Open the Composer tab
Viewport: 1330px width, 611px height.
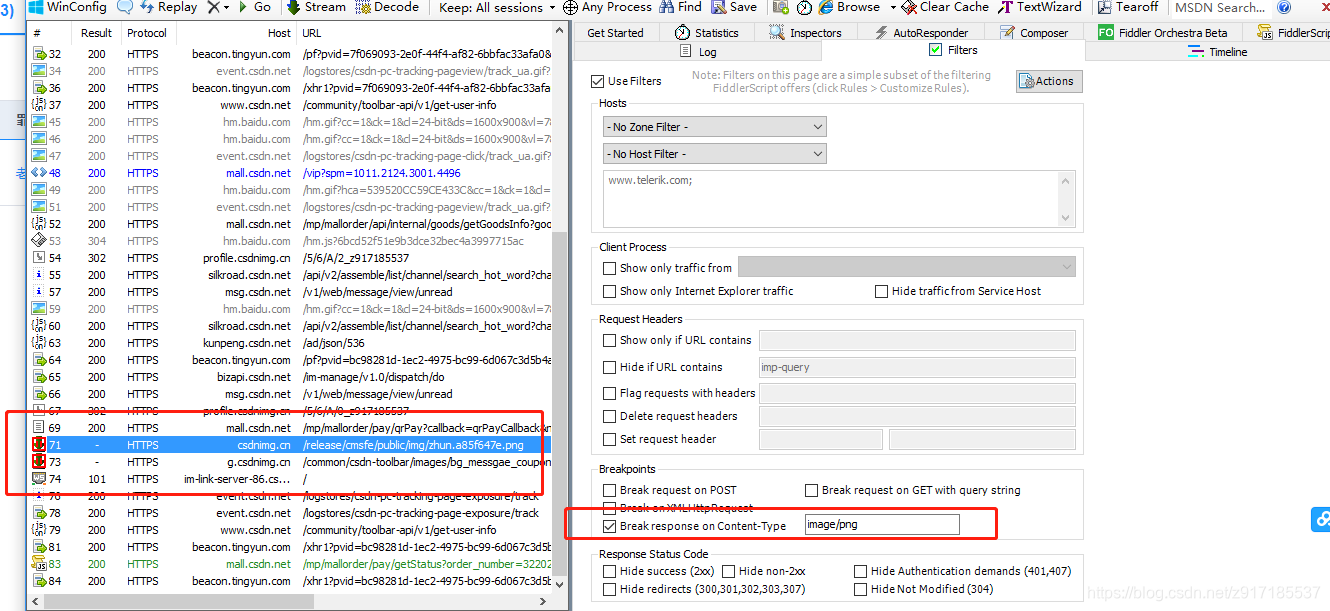[1033, 33]
